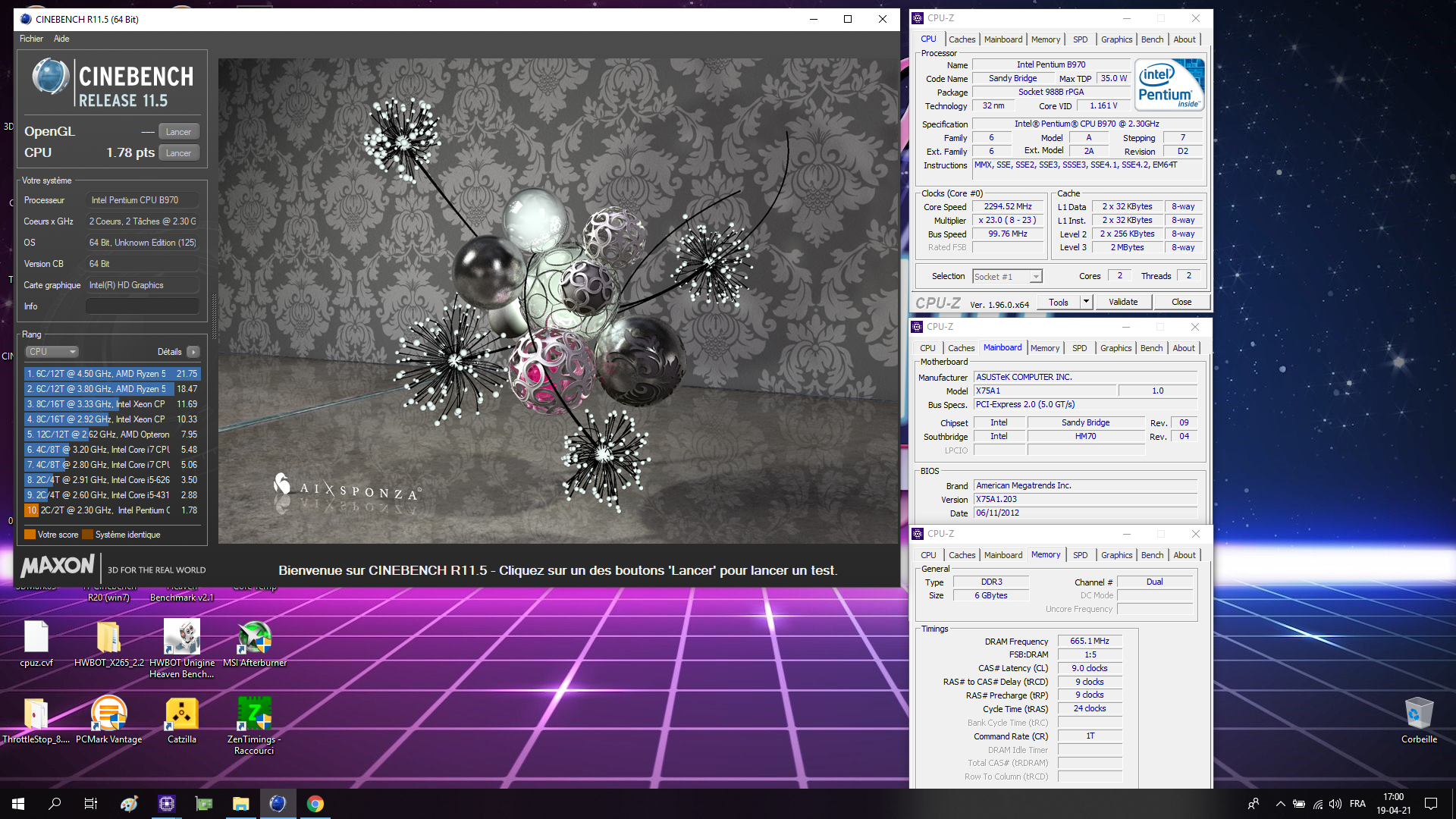
Task: Open the Socket #1 selection dropdown
Action: tap(1007, 277)
